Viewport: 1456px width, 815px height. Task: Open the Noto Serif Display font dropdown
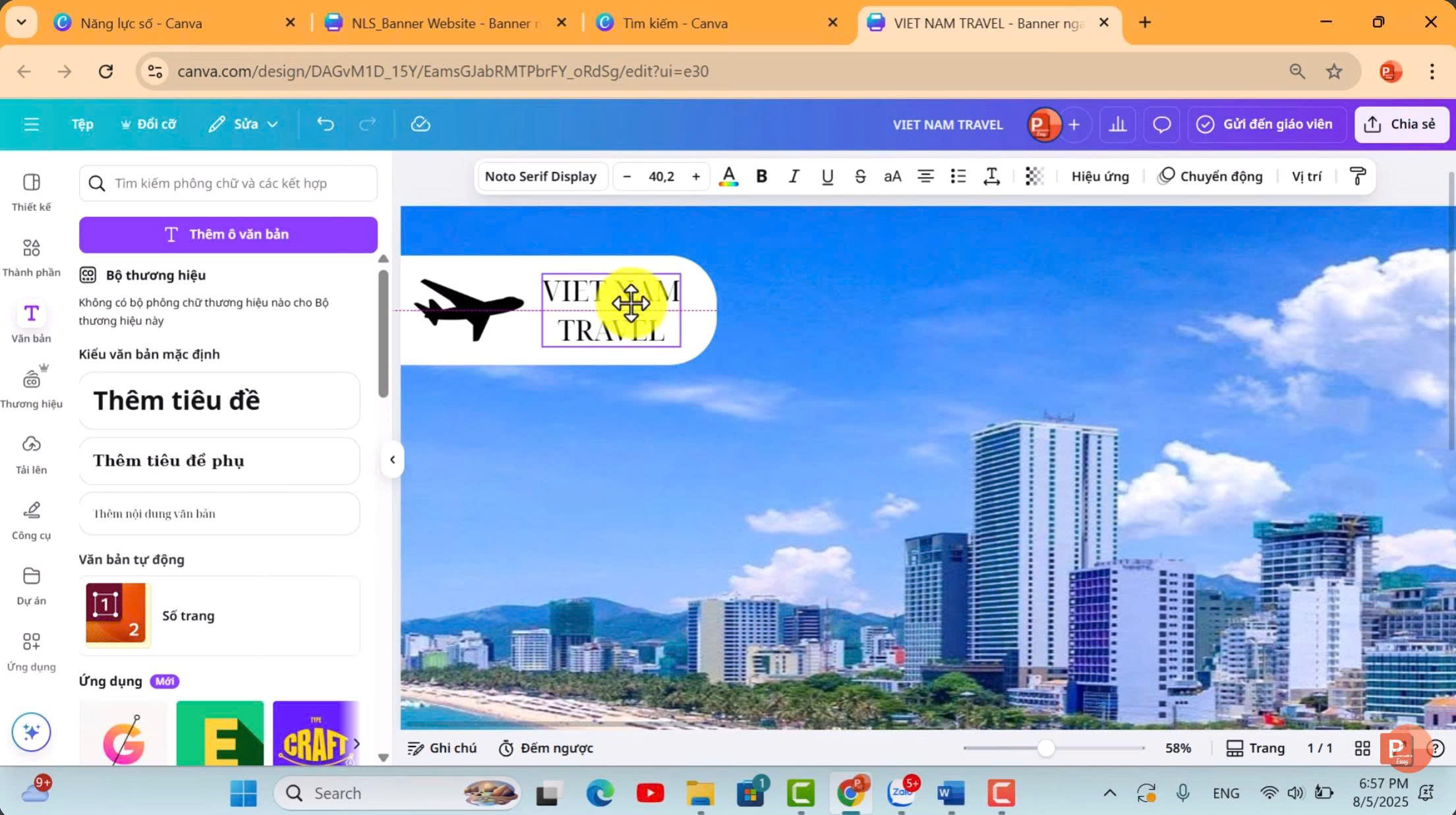540,177
